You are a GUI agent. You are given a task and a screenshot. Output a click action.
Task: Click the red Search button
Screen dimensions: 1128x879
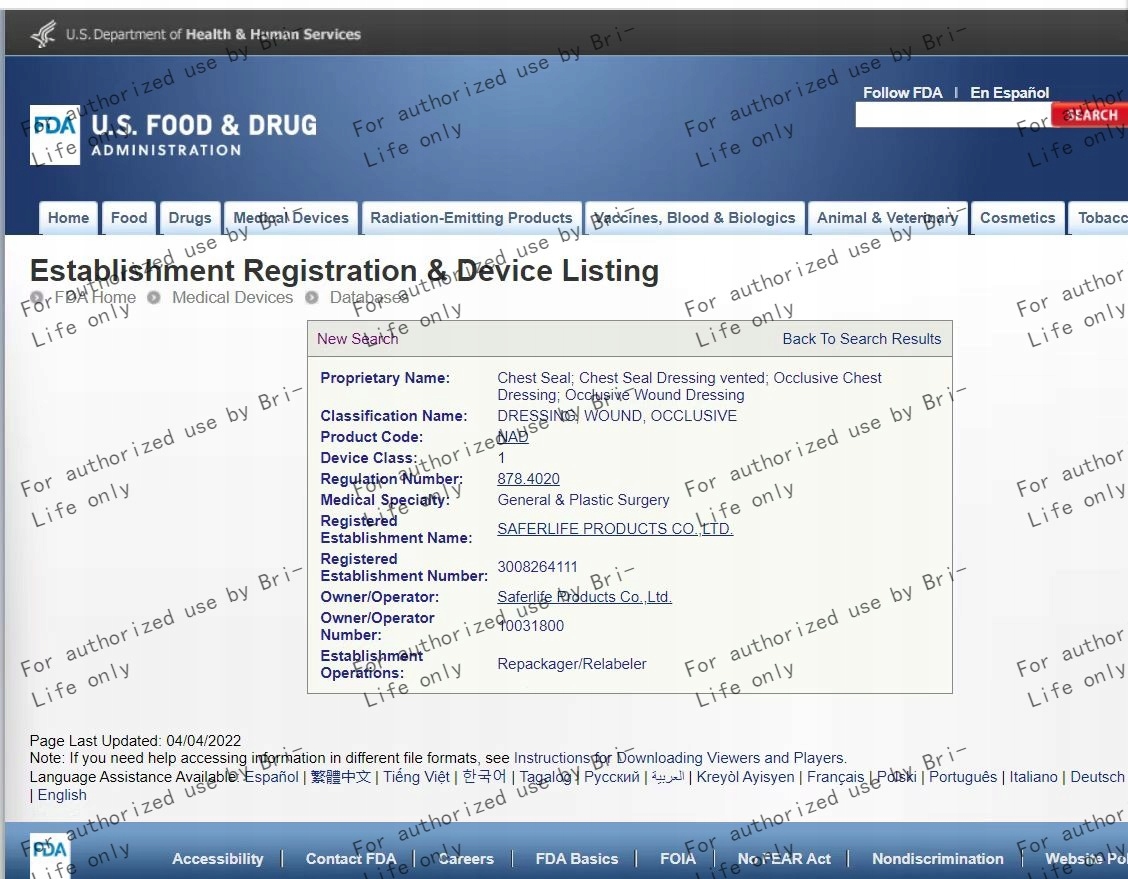click(x=1090, y=115)
